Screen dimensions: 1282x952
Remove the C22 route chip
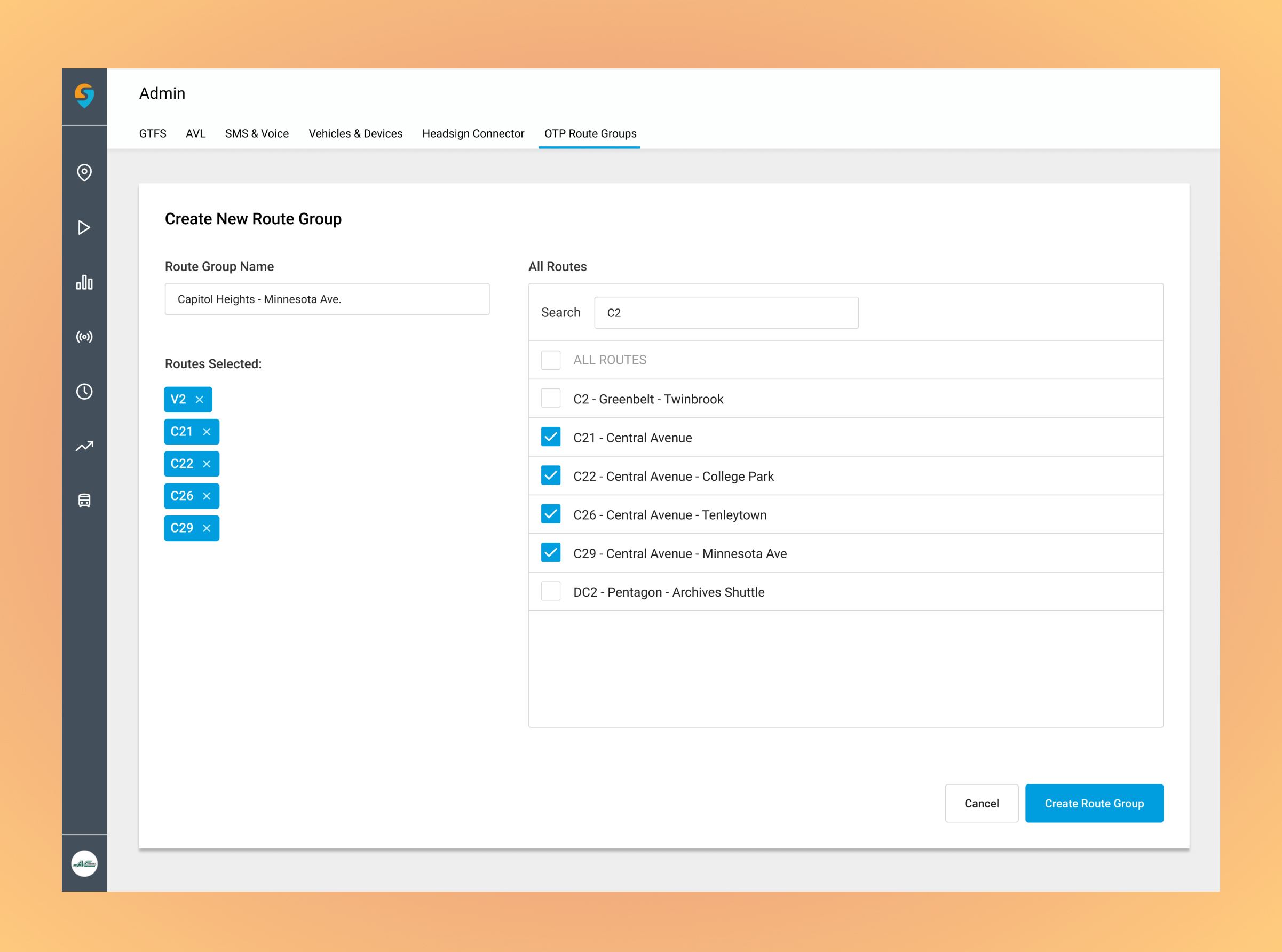click(x=207, y=464)
